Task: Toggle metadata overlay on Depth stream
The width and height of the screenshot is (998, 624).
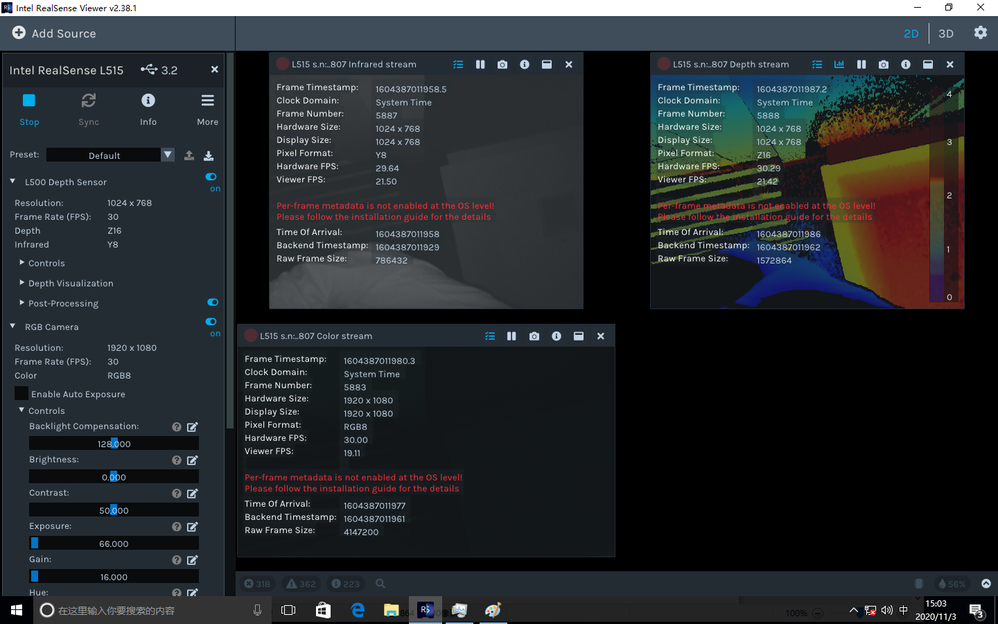Action: [817, 64]
